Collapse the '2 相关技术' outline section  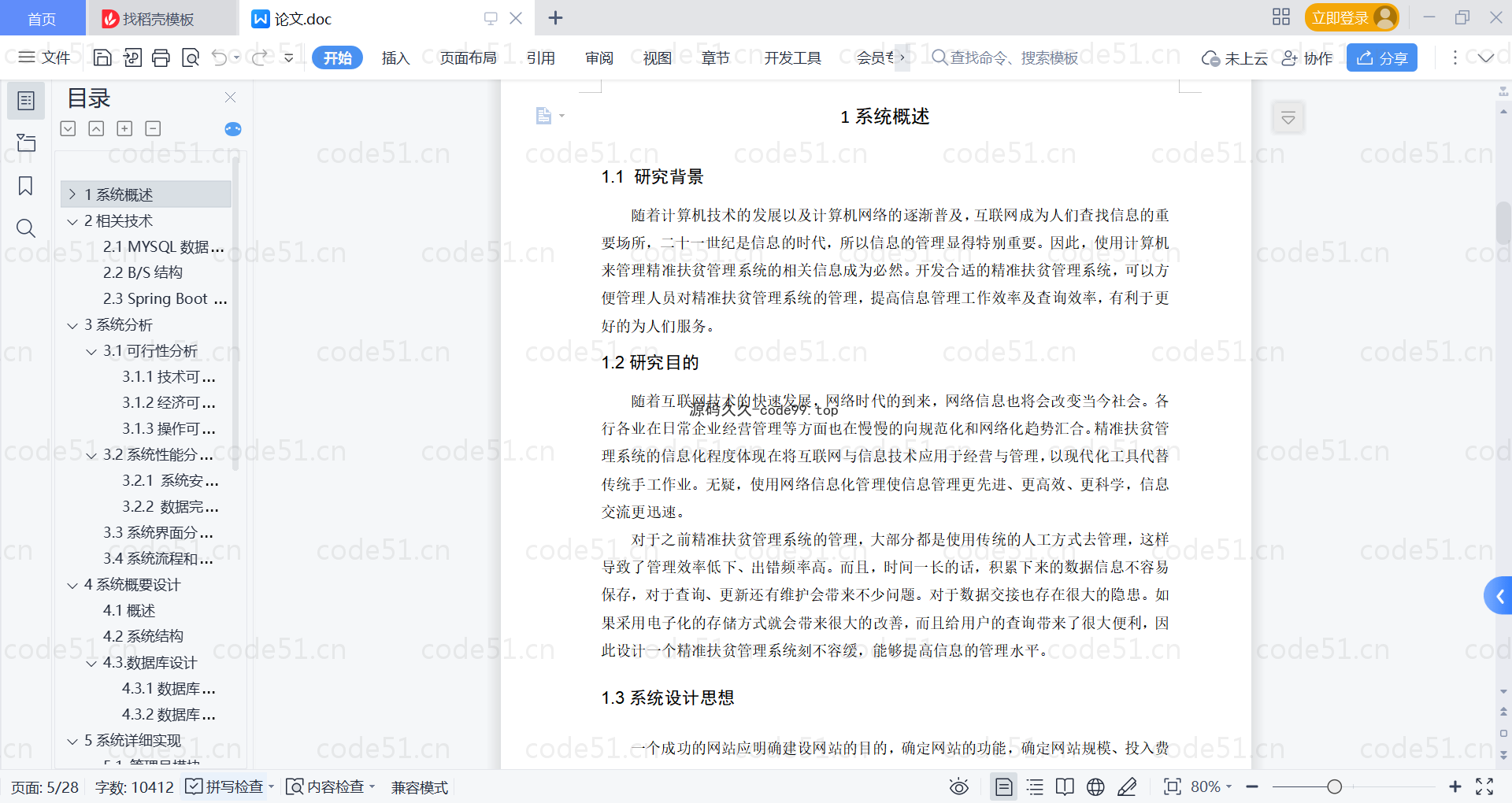coord(72,221)
